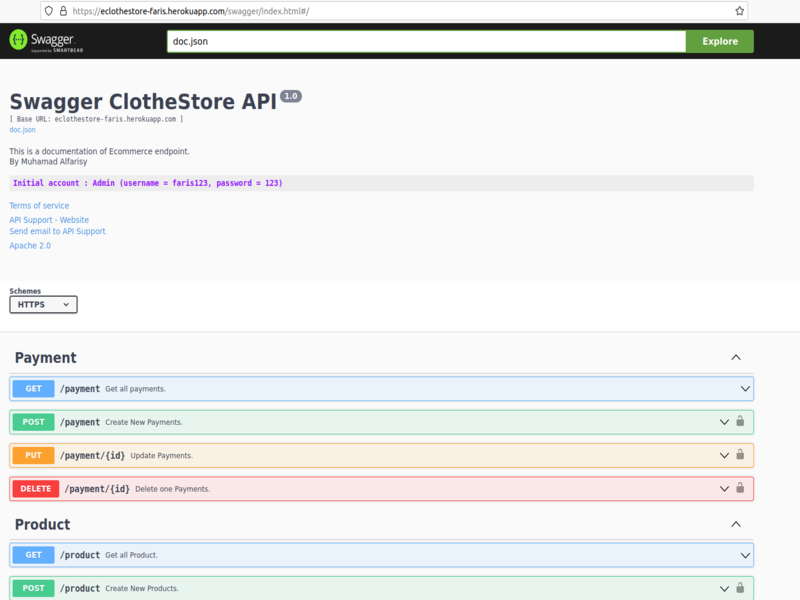Open Terms of service link

point(39,206)
